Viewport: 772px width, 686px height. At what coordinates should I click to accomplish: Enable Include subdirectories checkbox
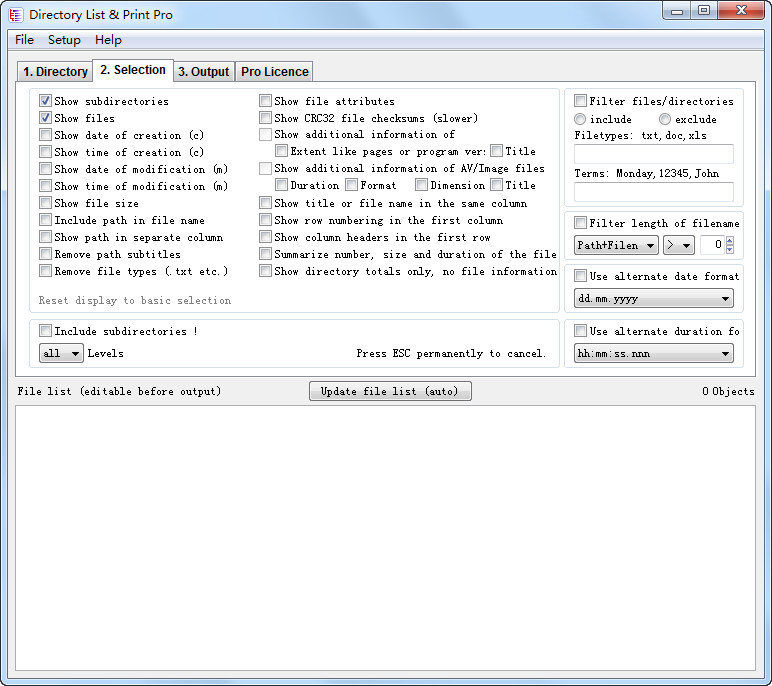[x=45, y=330]
